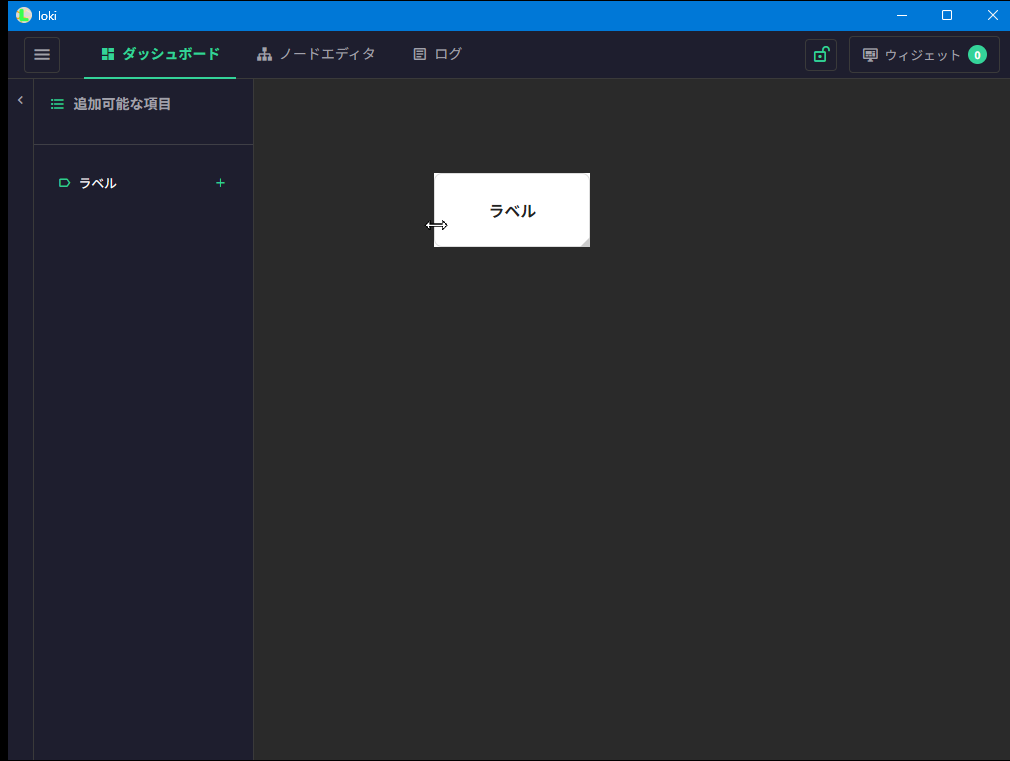Minimize the loki window
Screen dimensions: 1010x761
[902, 15]
